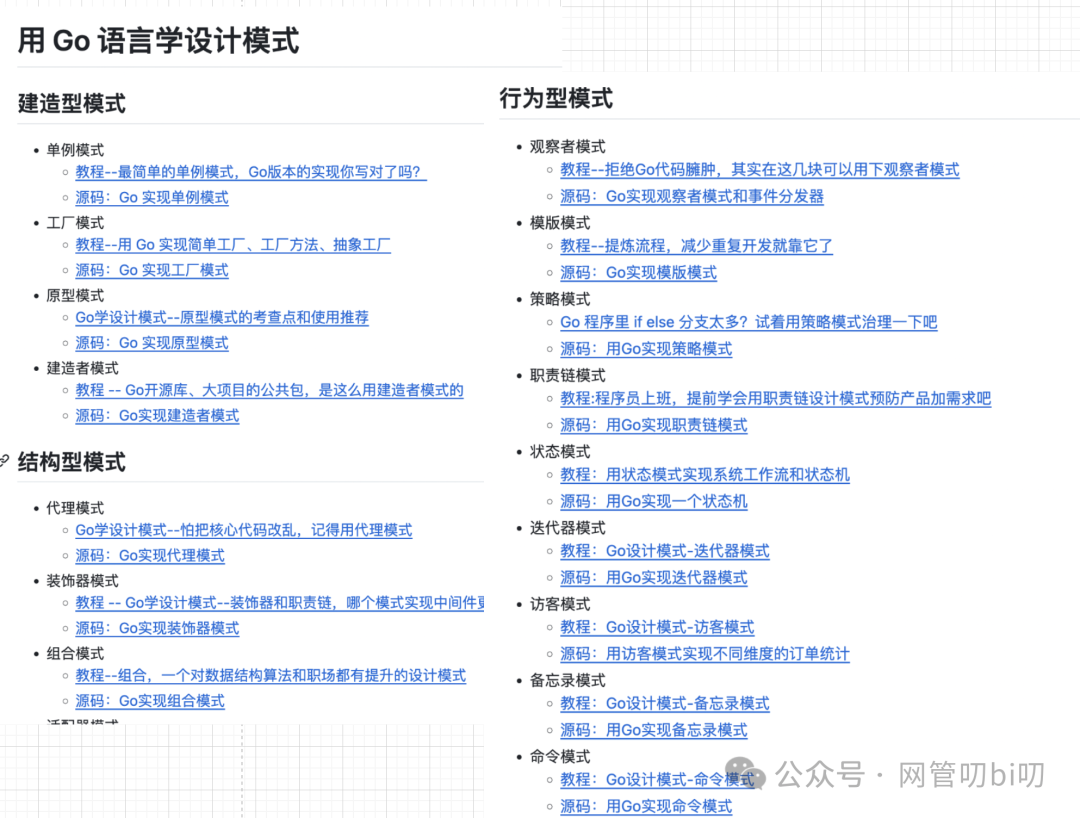Open tutorial on 简单工厂、工厂方法、抽象工厂
The height and width of the screenshot is (818, 1080).
(233, 245)
